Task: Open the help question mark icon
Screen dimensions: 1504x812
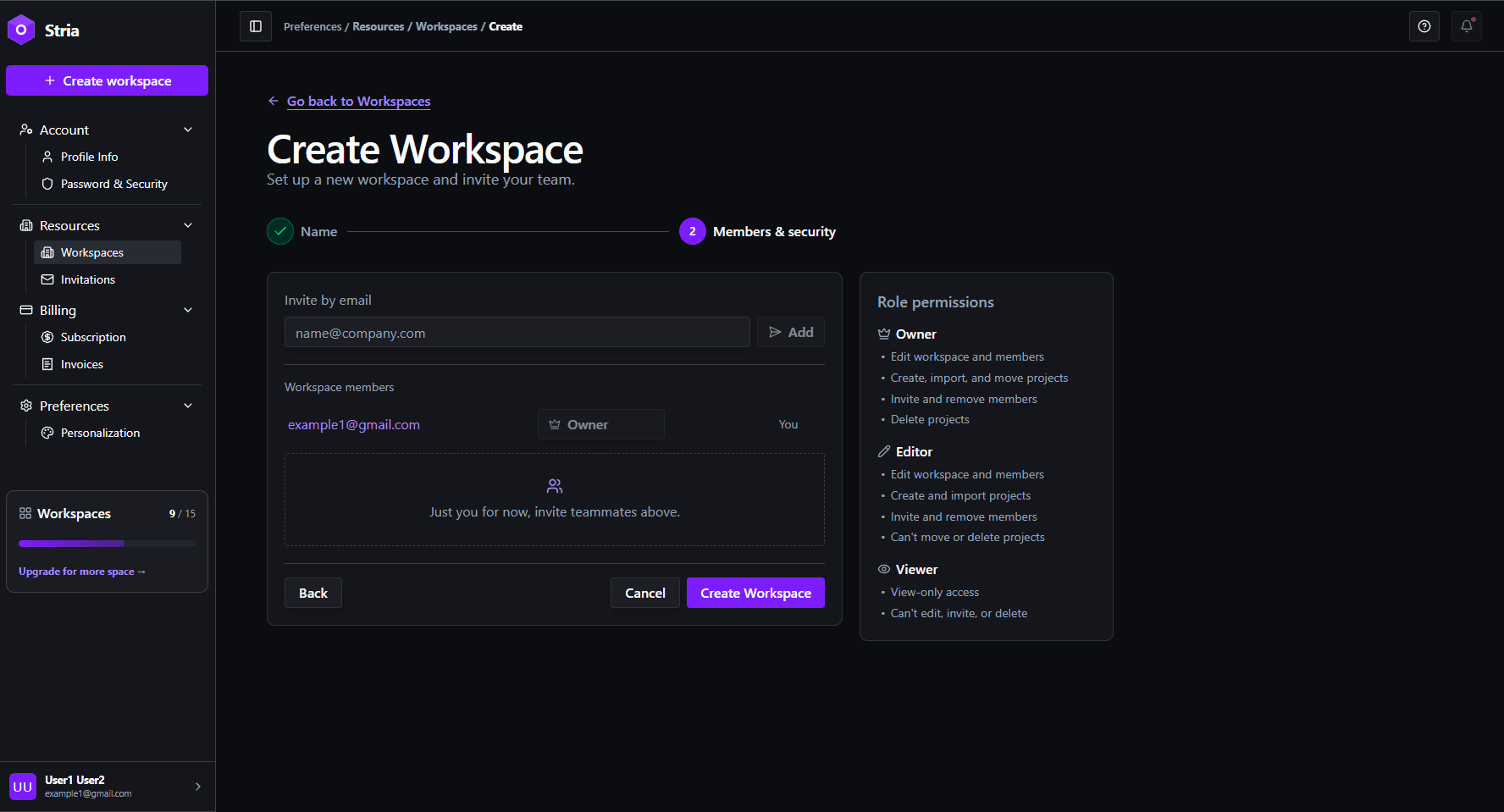Action: 1424,26
